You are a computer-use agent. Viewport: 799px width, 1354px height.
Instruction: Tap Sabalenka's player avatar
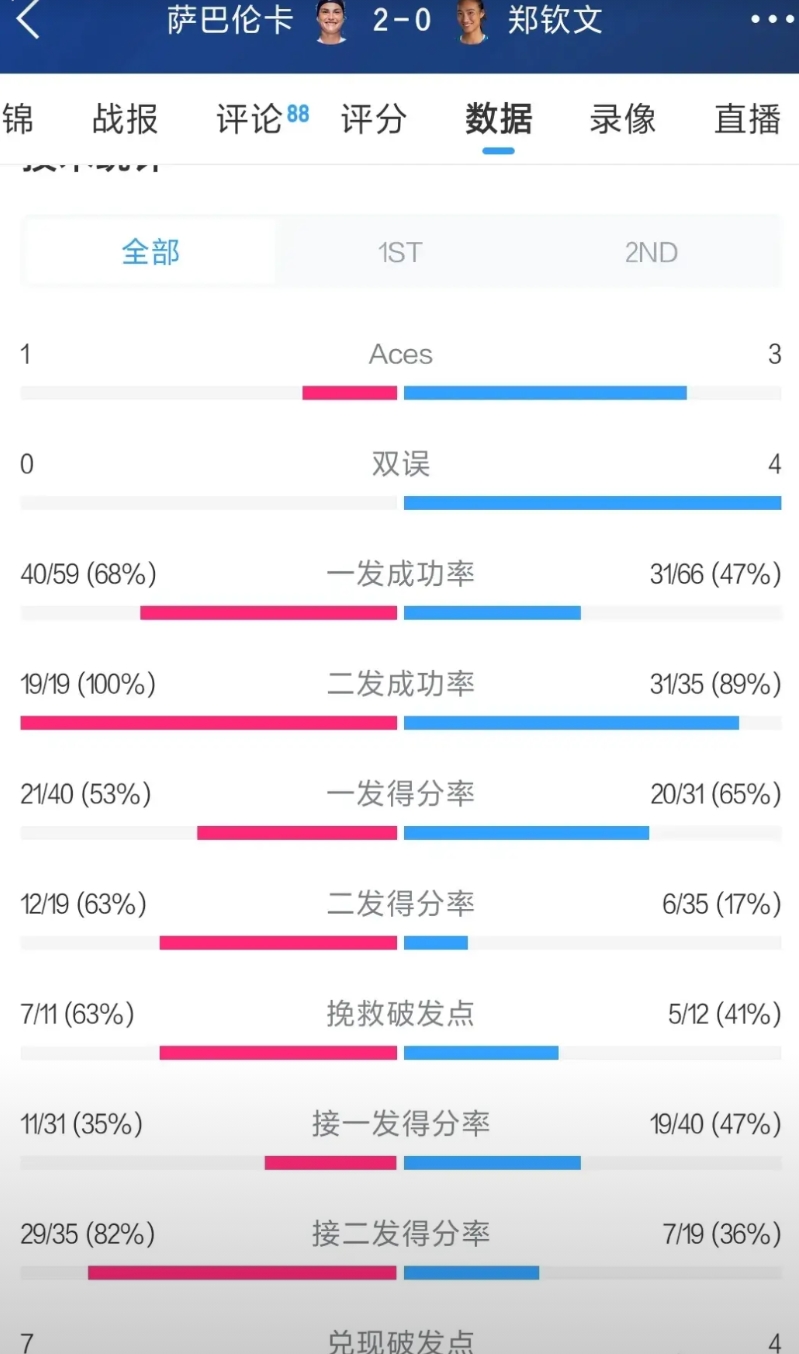[331, 21]
